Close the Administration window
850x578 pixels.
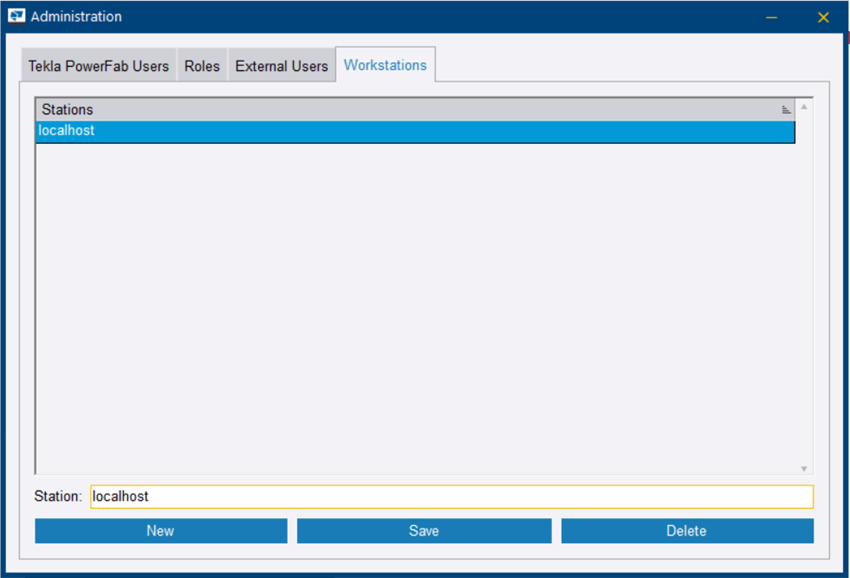tap(823, 17)
